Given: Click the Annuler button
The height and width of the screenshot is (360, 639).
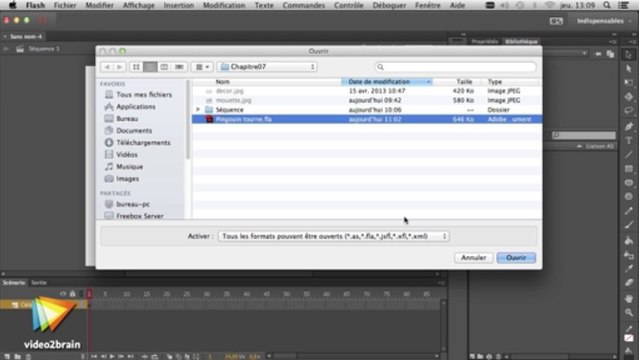Looking at the screenshot, I should click(x=474, y=258).
